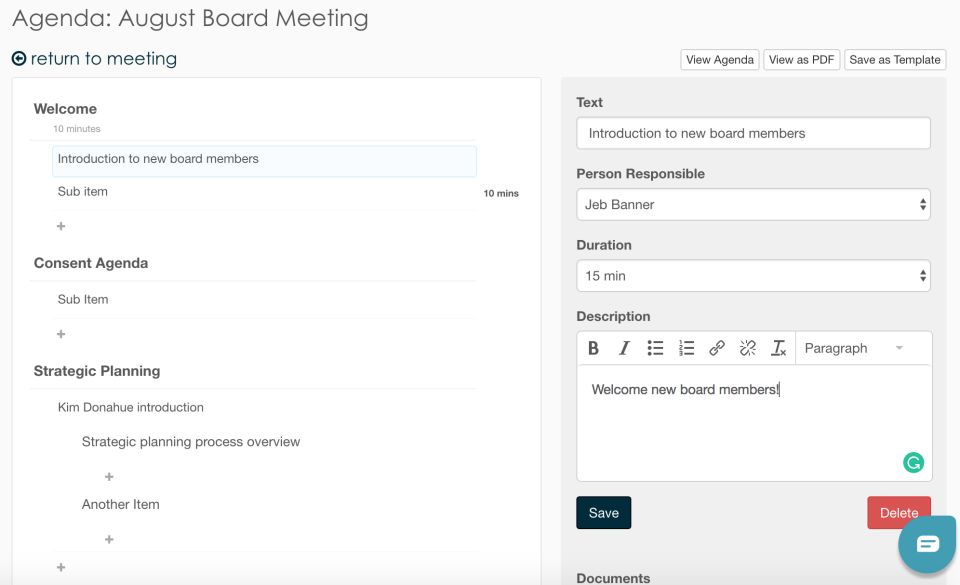Apply italic formatting in the description editor
Viewport: 960px width, 585px height.
(x=623, y=348)
